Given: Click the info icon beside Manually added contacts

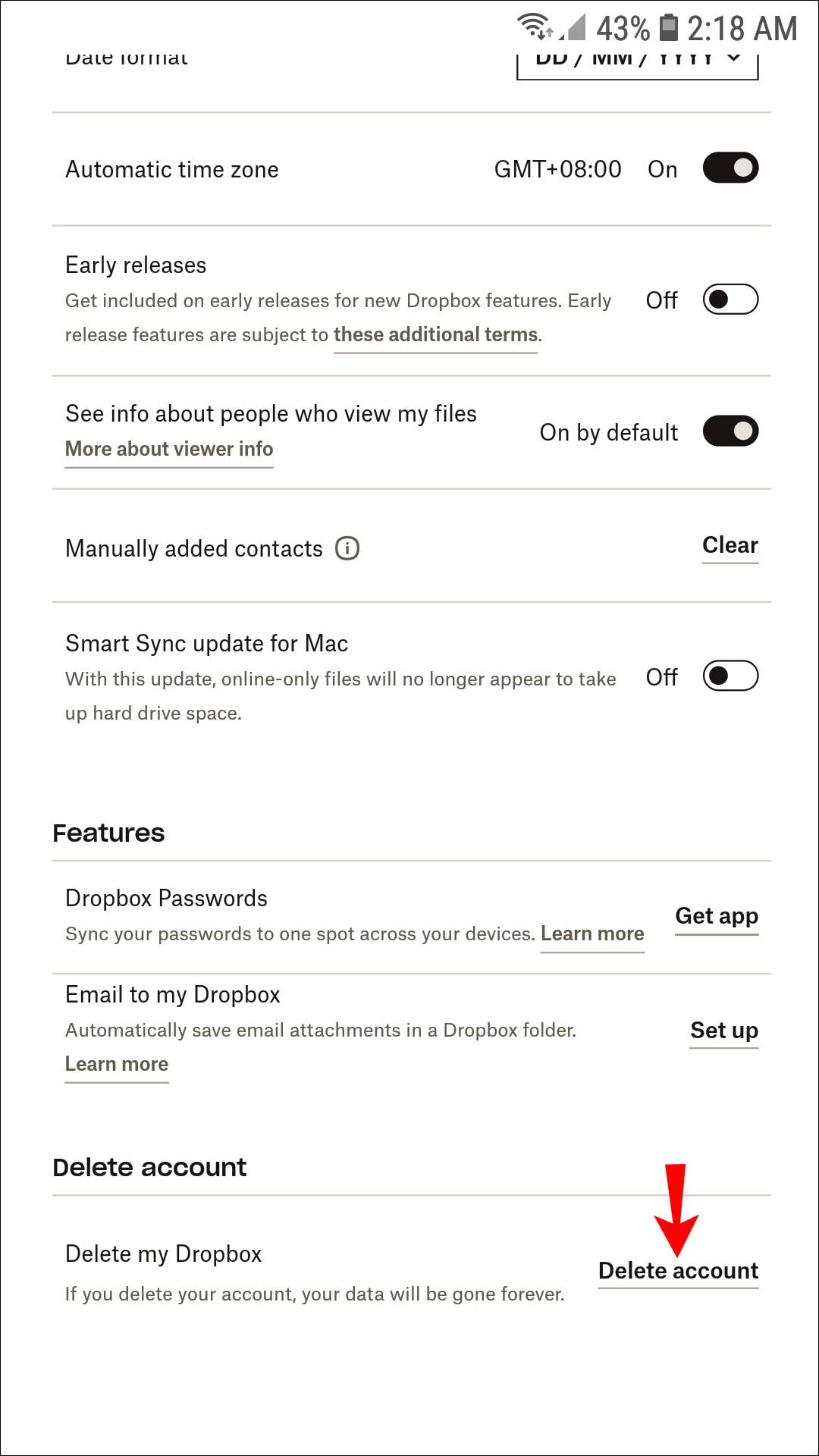Looking at the screenshot, I should click(347, 548).
